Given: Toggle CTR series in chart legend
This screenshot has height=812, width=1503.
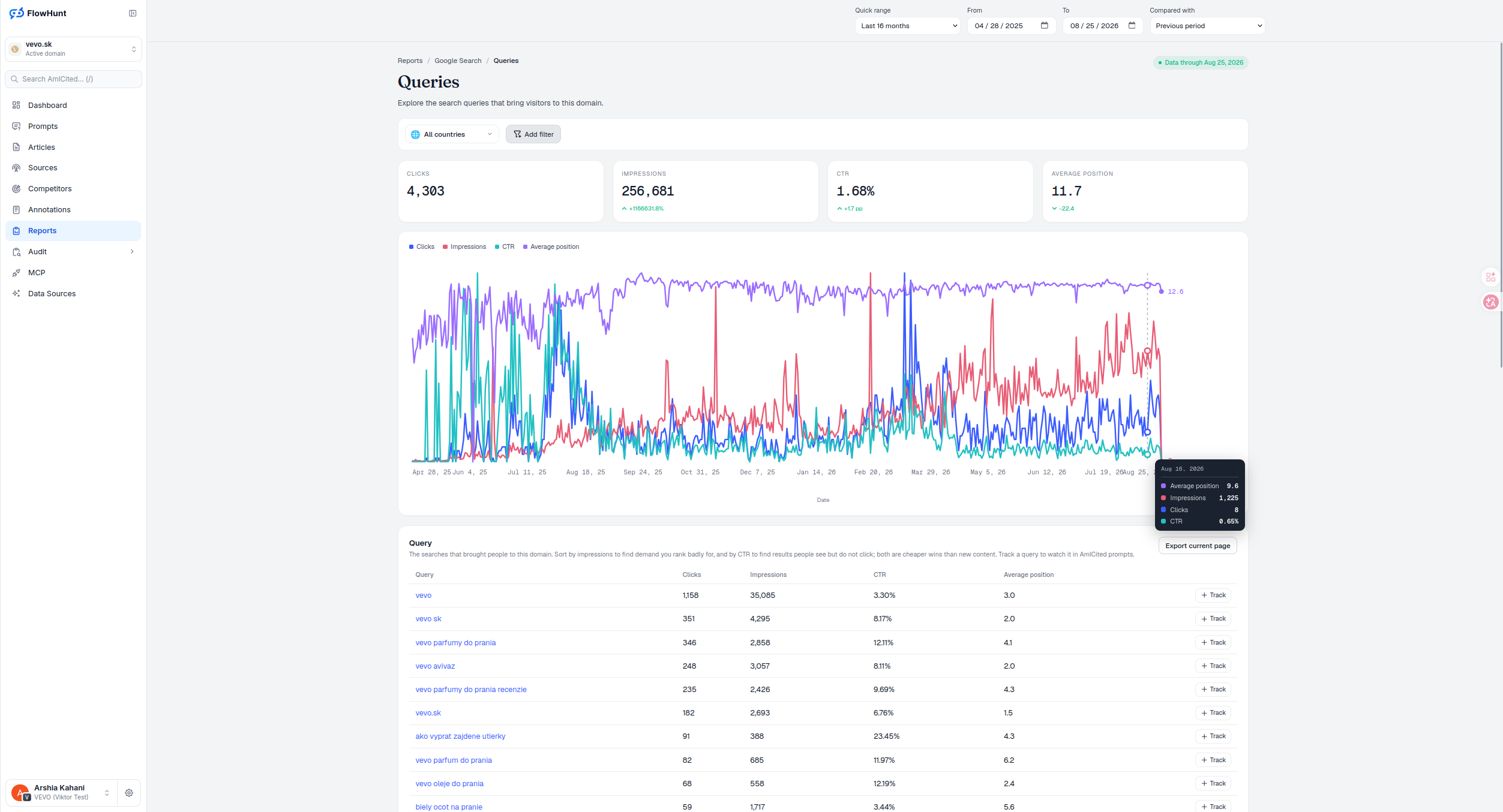Looking at the screenshot, I should [505, 247].
